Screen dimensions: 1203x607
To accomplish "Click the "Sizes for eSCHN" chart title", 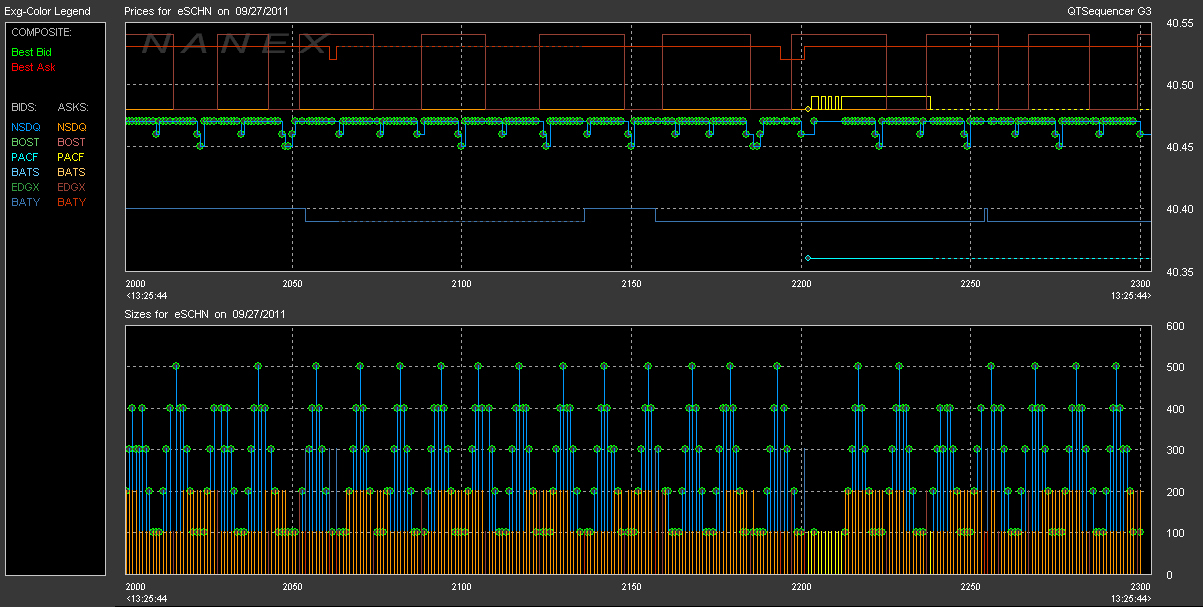I will pyautogui.click(x=205, y=313).
